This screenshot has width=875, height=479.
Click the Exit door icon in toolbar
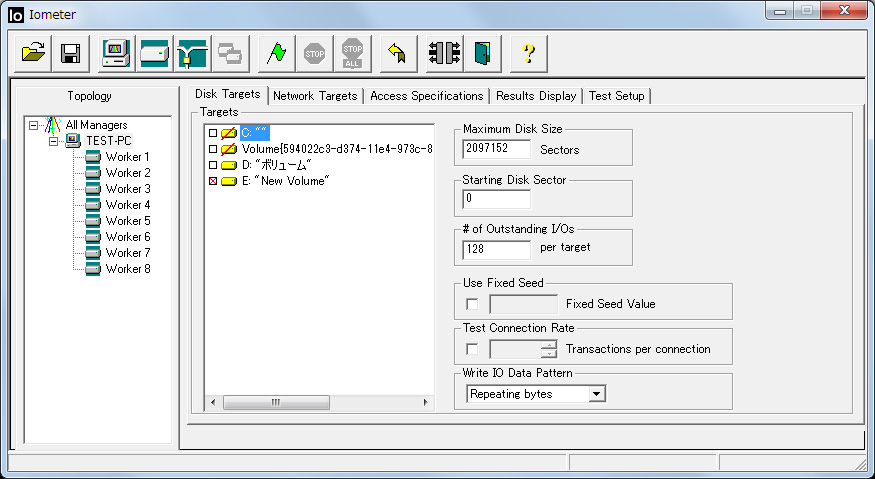(x=482, y=54)
